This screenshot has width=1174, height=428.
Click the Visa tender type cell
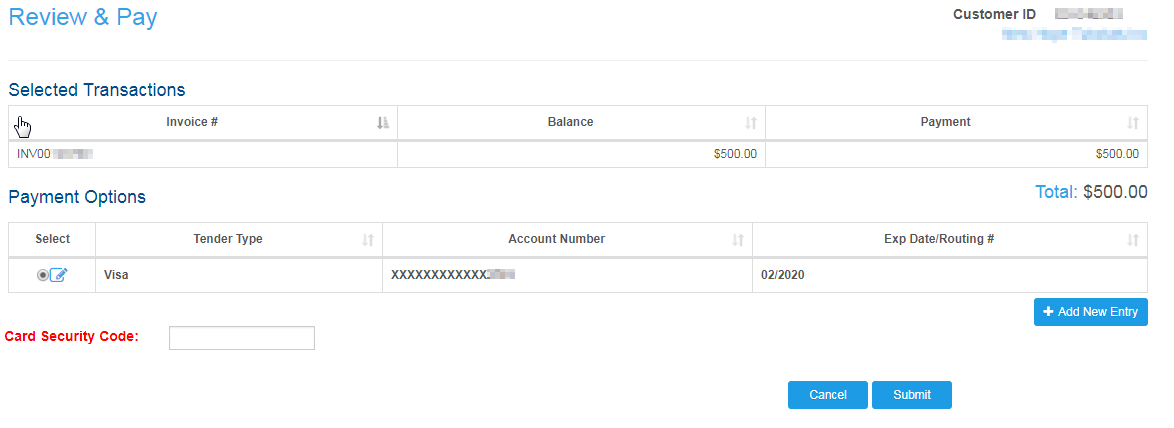(x=116, y=274)
